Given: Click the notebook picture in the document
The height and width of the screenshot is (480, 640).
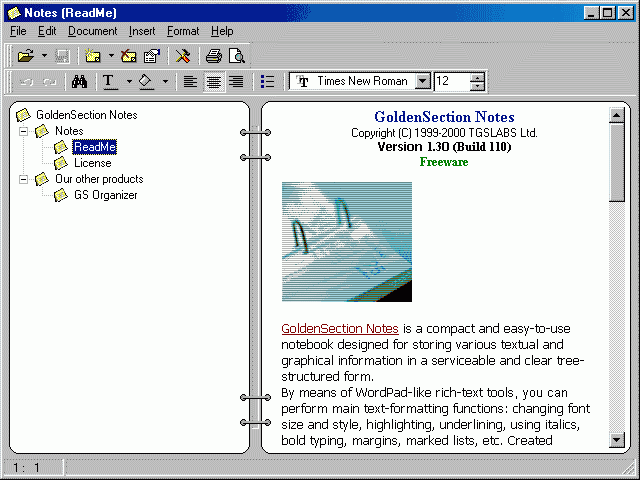Looking at the screenshot, I should 347,242.
